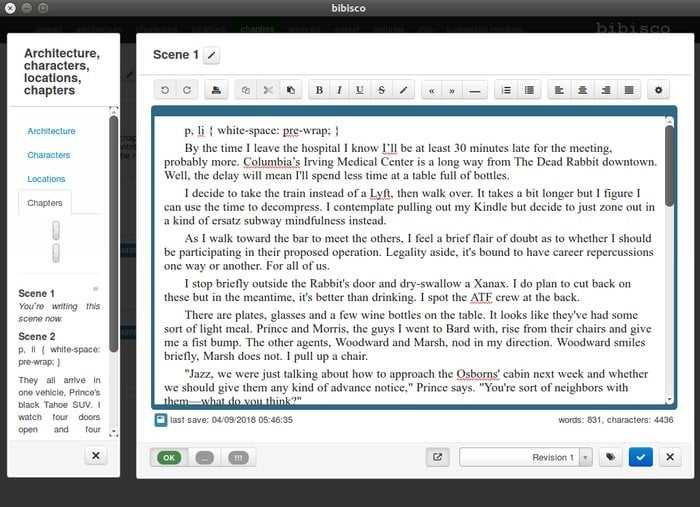Image resolution: width=700 pixels, height=507 pixels.
Task: Close the left info panel with X
Action: [x=96, y=456]
